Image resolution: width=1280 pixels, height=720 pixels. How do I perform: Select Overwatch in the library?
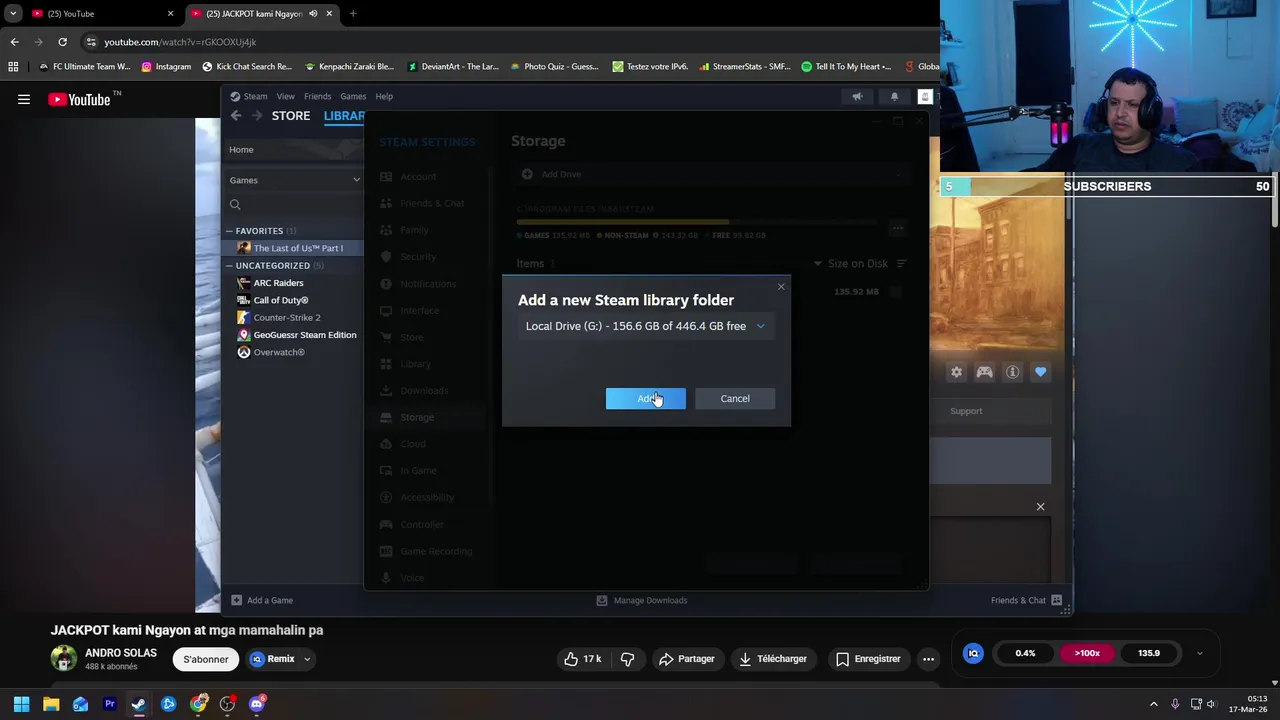(278, 352)
